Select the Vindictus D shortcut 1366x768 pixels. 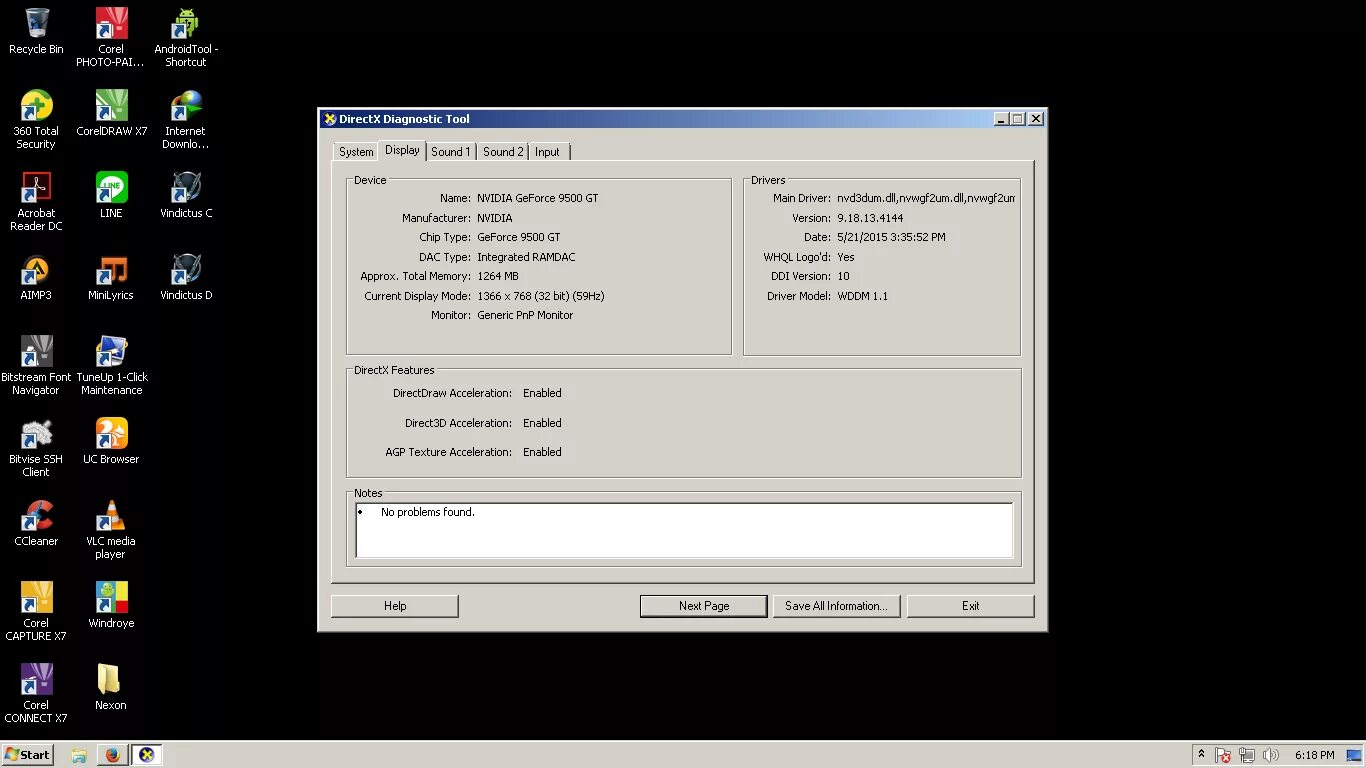coord(186,277)
